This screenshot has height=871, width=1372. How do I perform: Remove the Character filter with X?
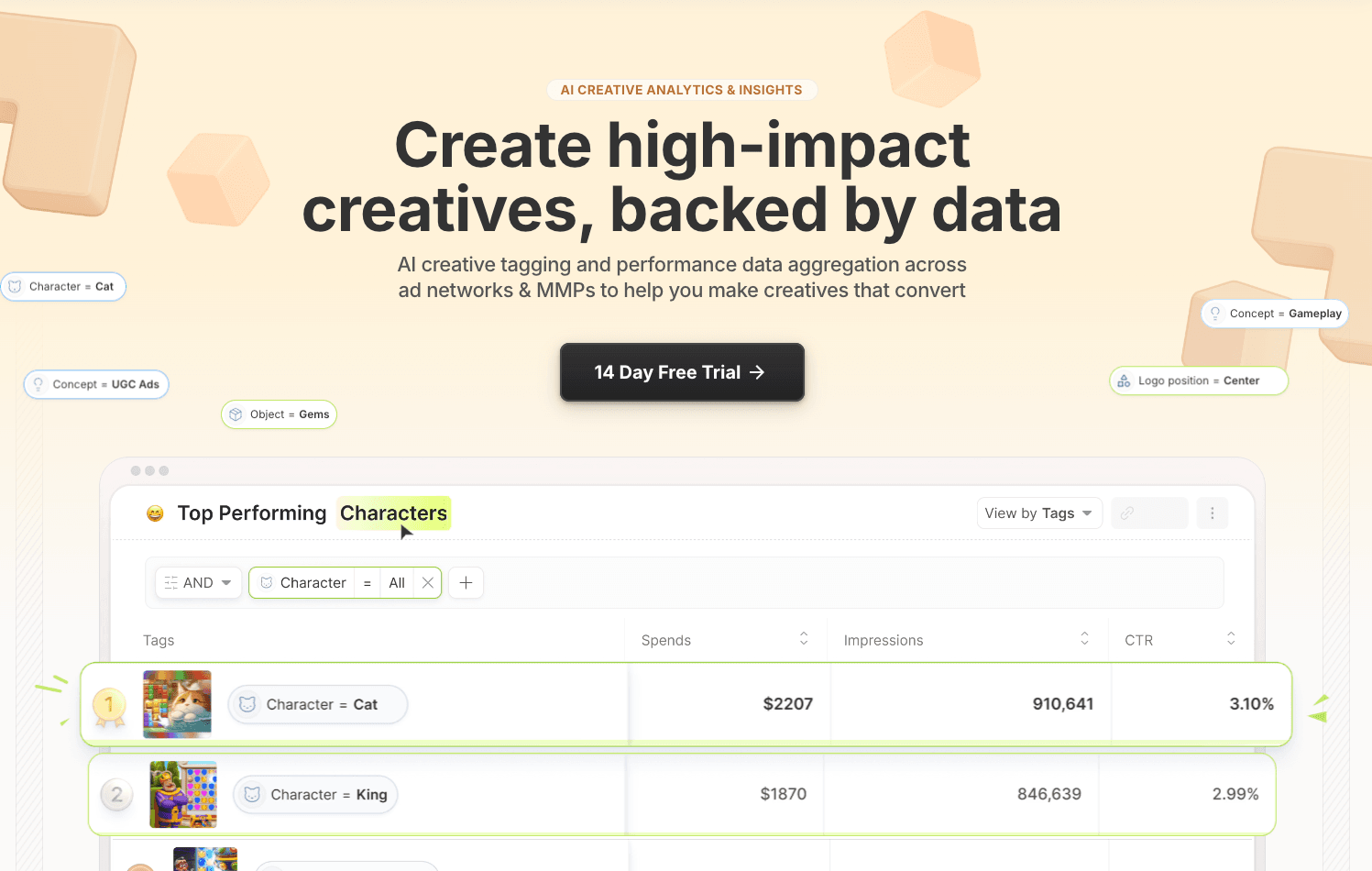(x=428, y=583)
